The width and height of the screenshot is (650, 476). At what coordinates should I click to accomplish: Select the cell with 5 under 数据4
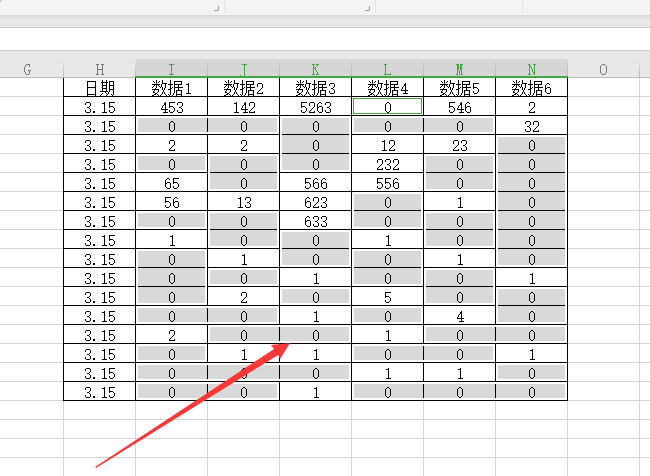387,297
